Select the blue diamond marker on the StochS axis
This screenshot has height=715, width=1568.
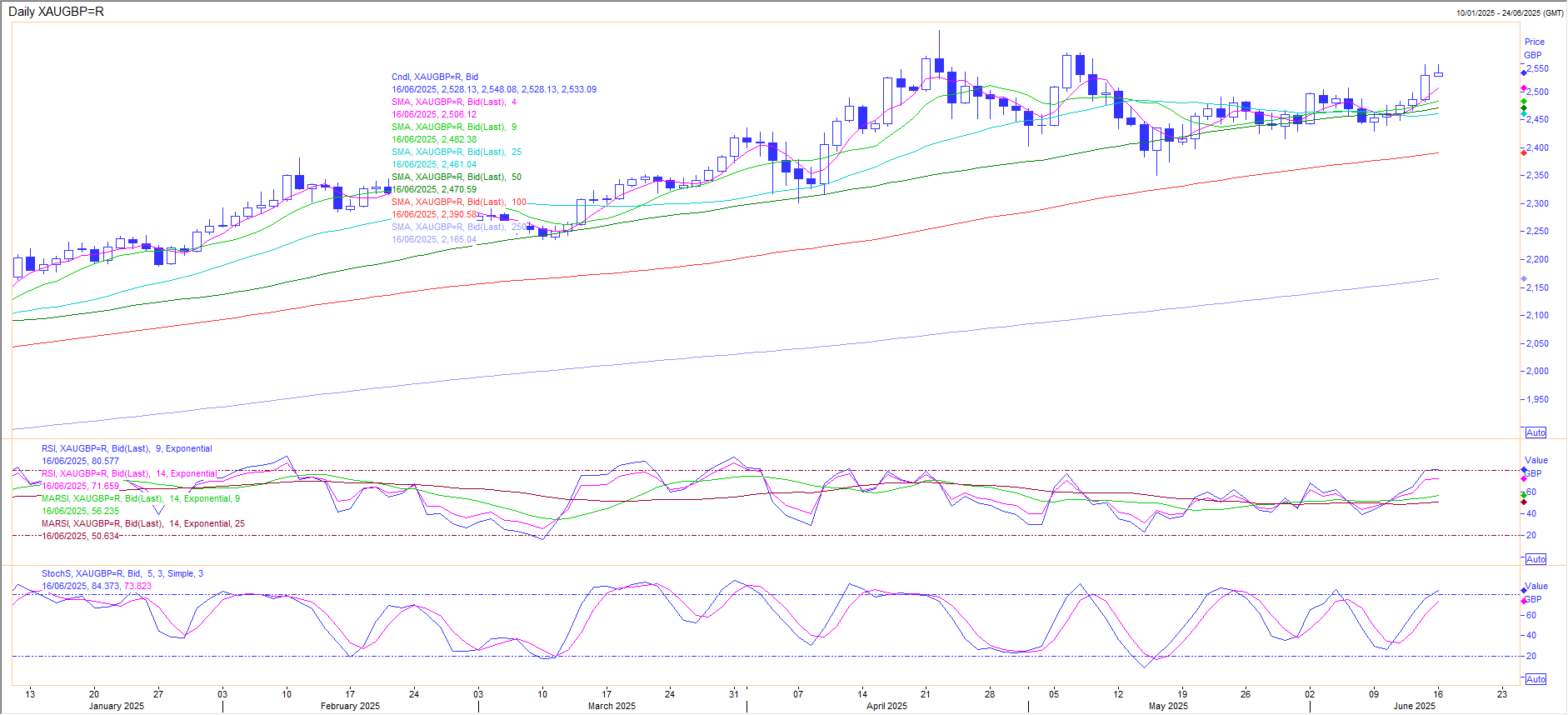pos(1524,591)
